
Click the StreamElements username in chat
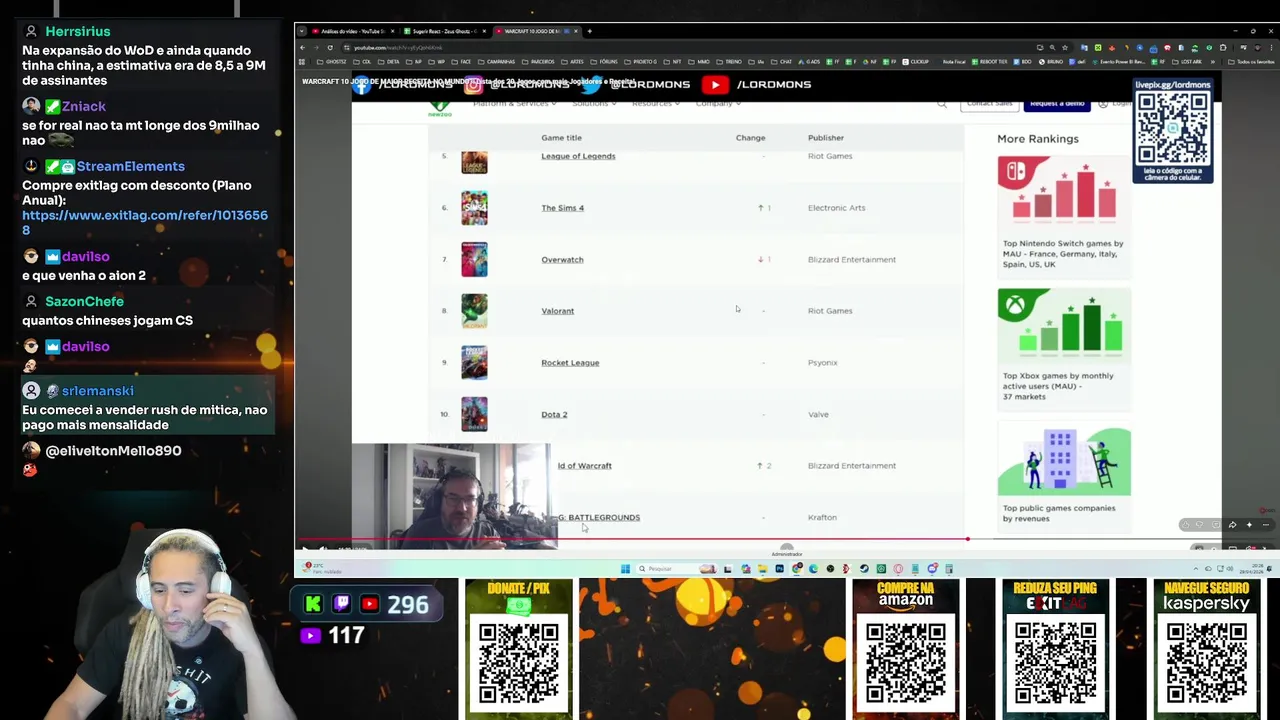(130, 166)
